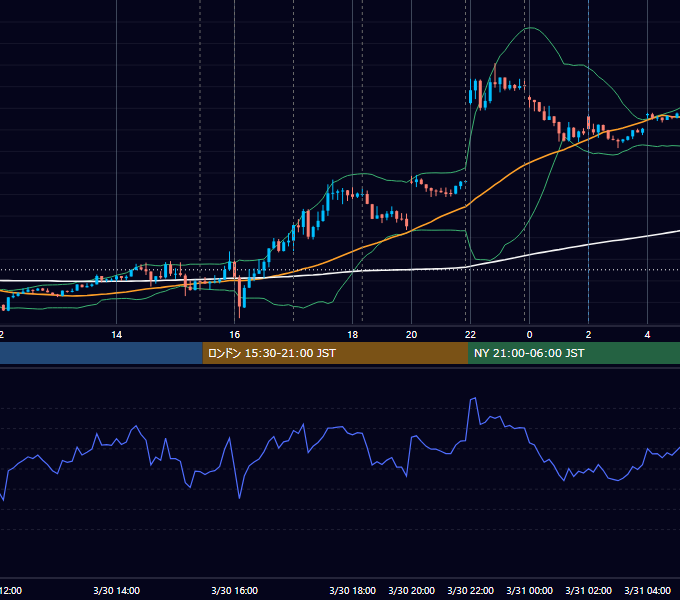Select the "16" hour label on price chart axis
This screenshot has height=600, width=680.
pyautogui.click(x=235, y=335)
